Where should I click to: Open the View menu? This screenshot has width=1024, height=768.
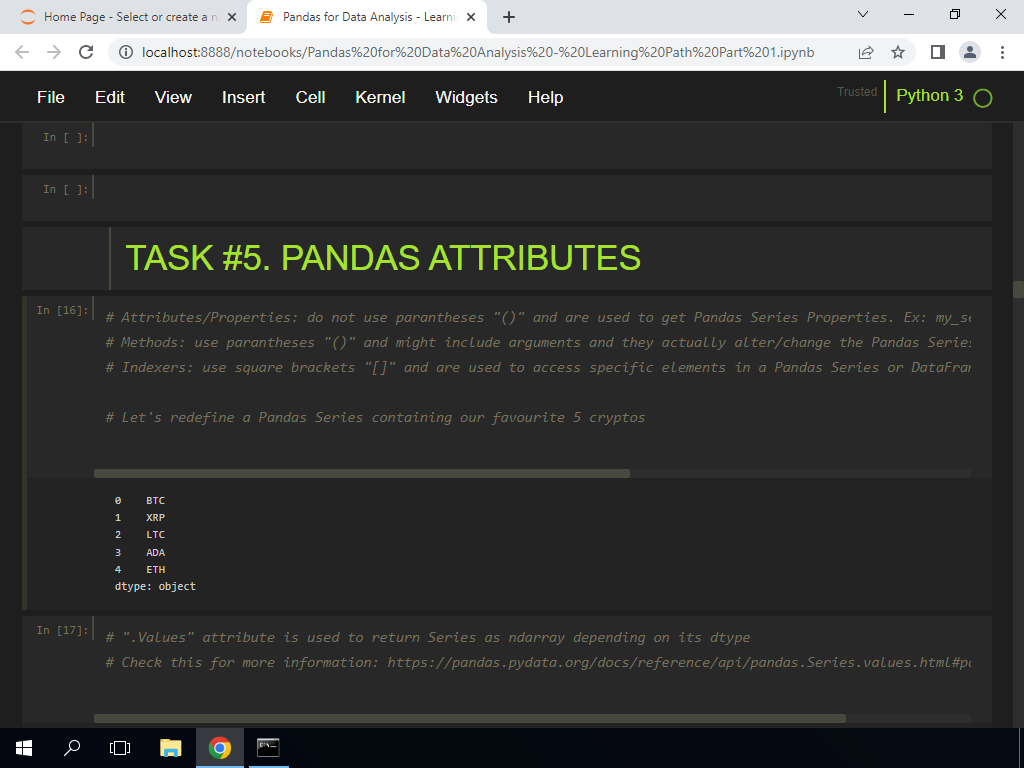[x=173, y=97]
